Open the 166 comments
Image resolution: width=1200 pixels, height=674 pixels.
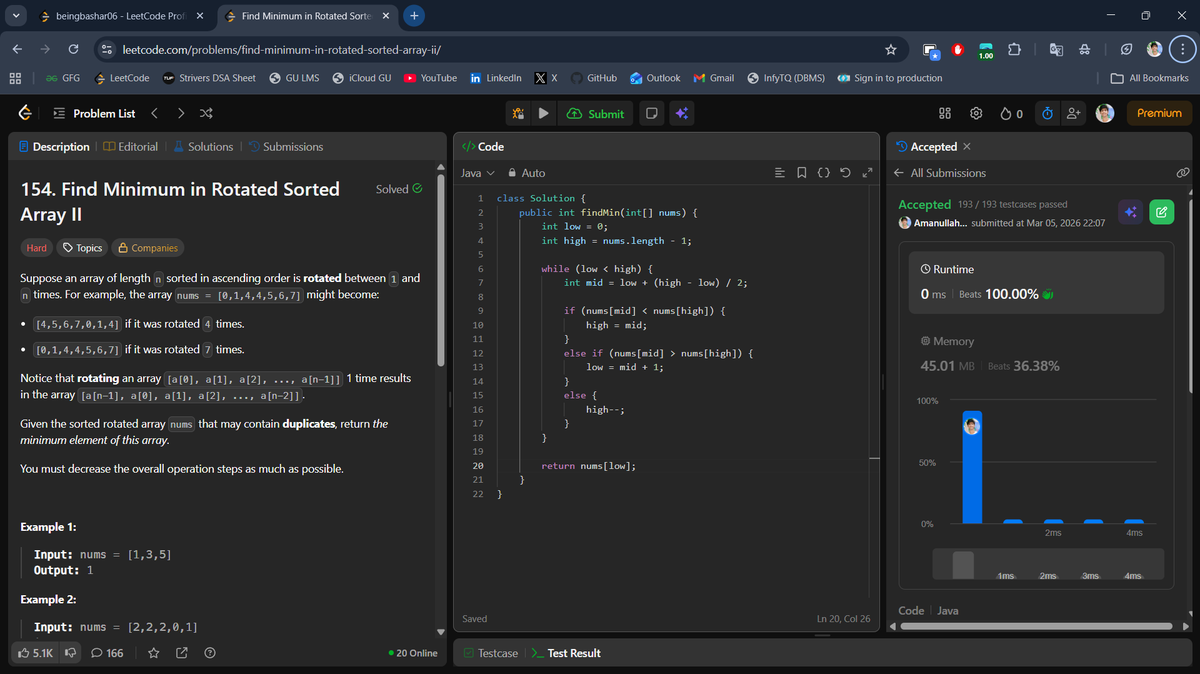click(x=107, y=653)
